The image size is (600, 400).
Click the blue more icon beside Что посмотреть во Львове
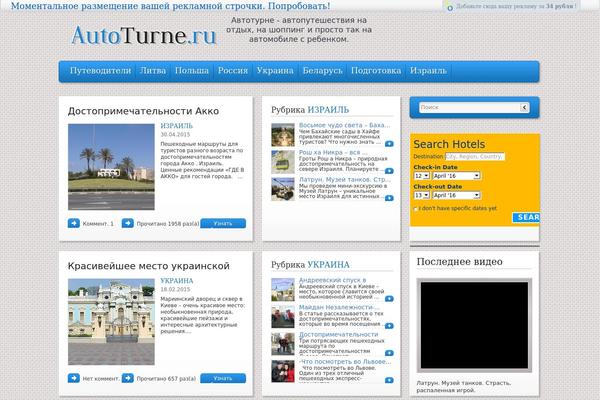click(x=389, y=380)
